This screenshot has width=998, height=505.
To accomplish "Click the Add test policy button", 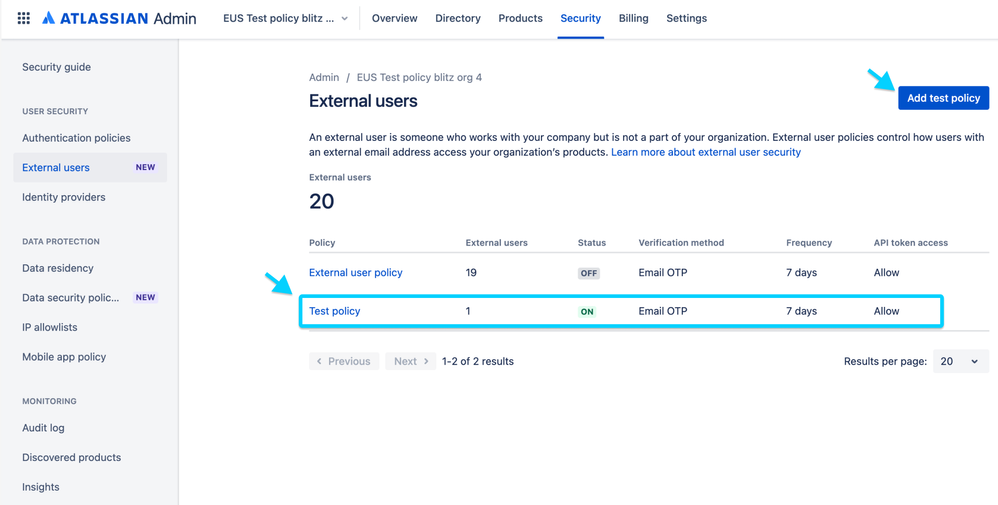I will point(943,98).
